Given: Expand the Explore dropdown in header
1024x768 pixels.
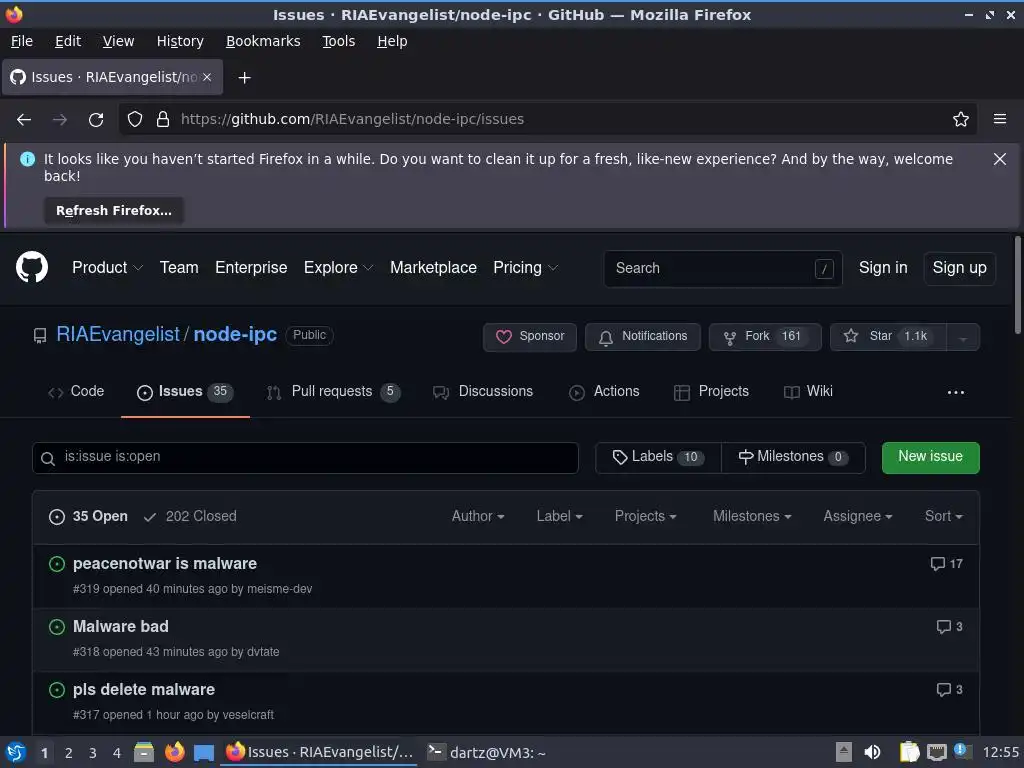Looking at the screenshot, I should pos(338,268).
